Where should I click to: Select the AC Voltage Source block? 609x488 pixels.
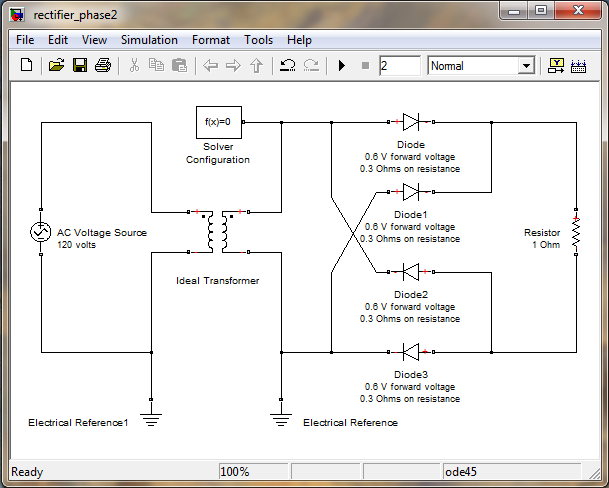click(40, 233)
